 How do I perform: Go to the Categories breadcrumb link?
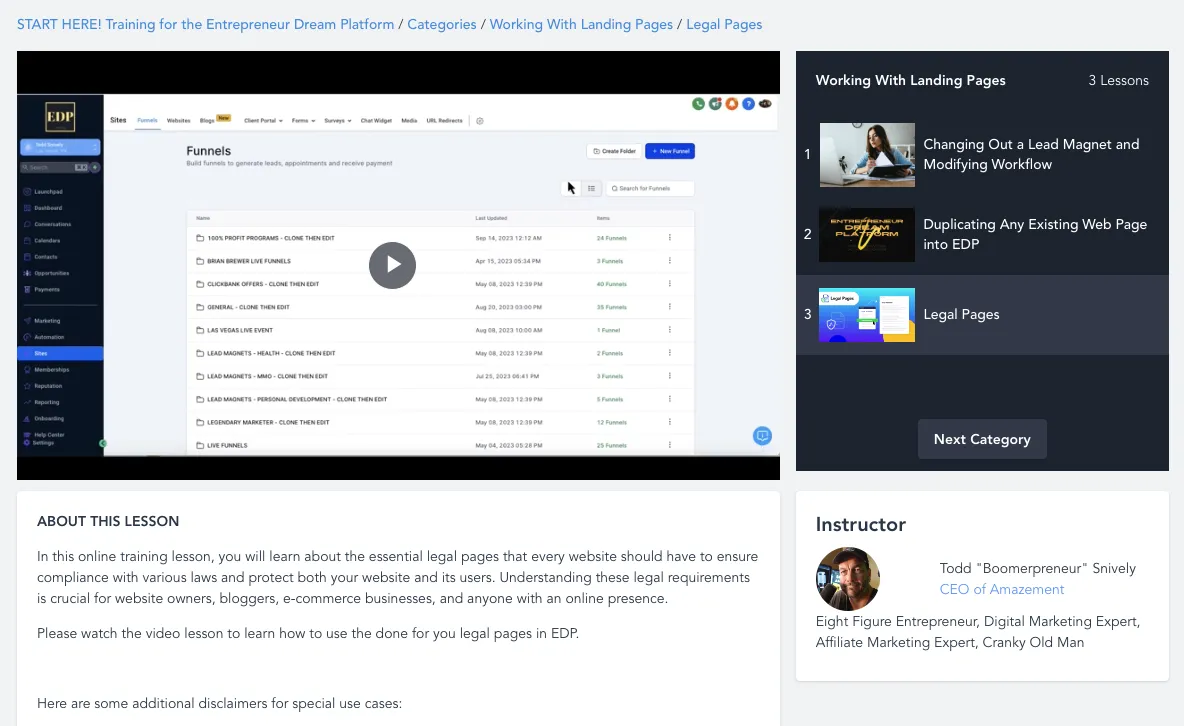tap(442, 24)
